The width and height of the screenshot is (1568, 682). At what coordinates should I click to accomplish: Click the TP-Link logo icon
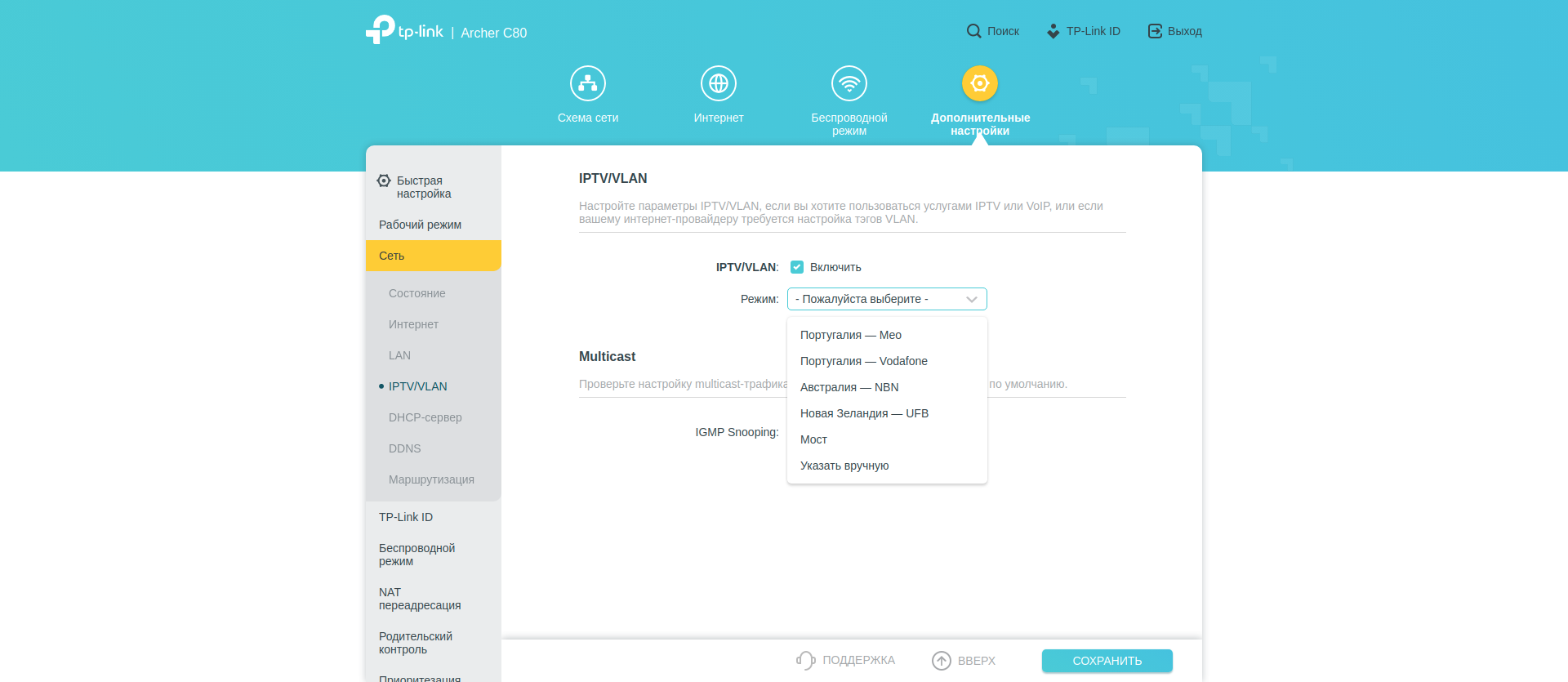(381, 30)
